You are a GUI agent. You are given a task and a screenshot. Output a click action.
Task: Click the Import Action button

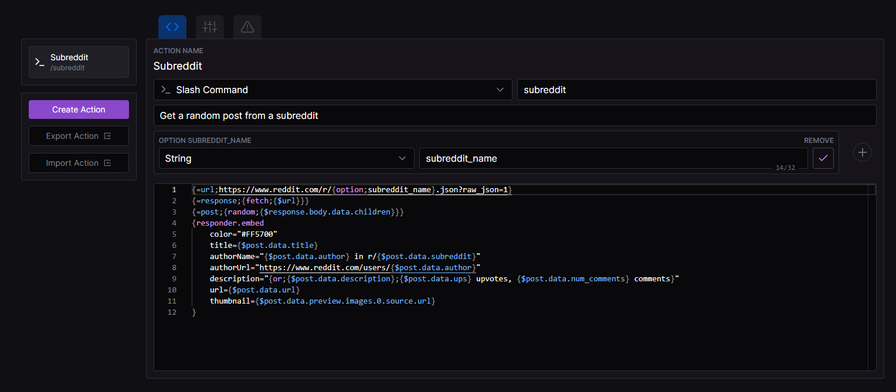[x=79, y=163]
